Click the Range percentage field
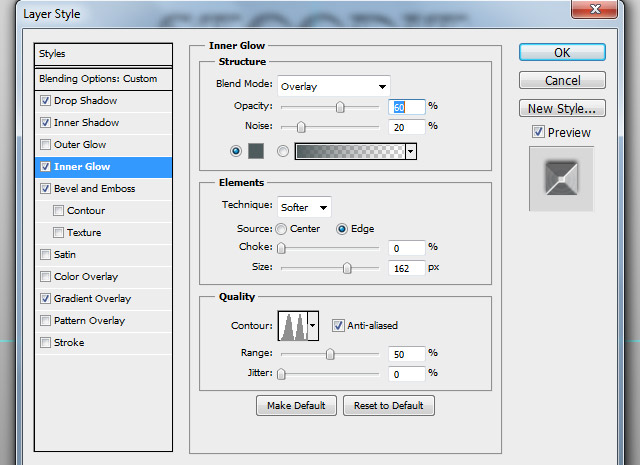640x465 pixels. pyautogui.click(x=407, y=354)
